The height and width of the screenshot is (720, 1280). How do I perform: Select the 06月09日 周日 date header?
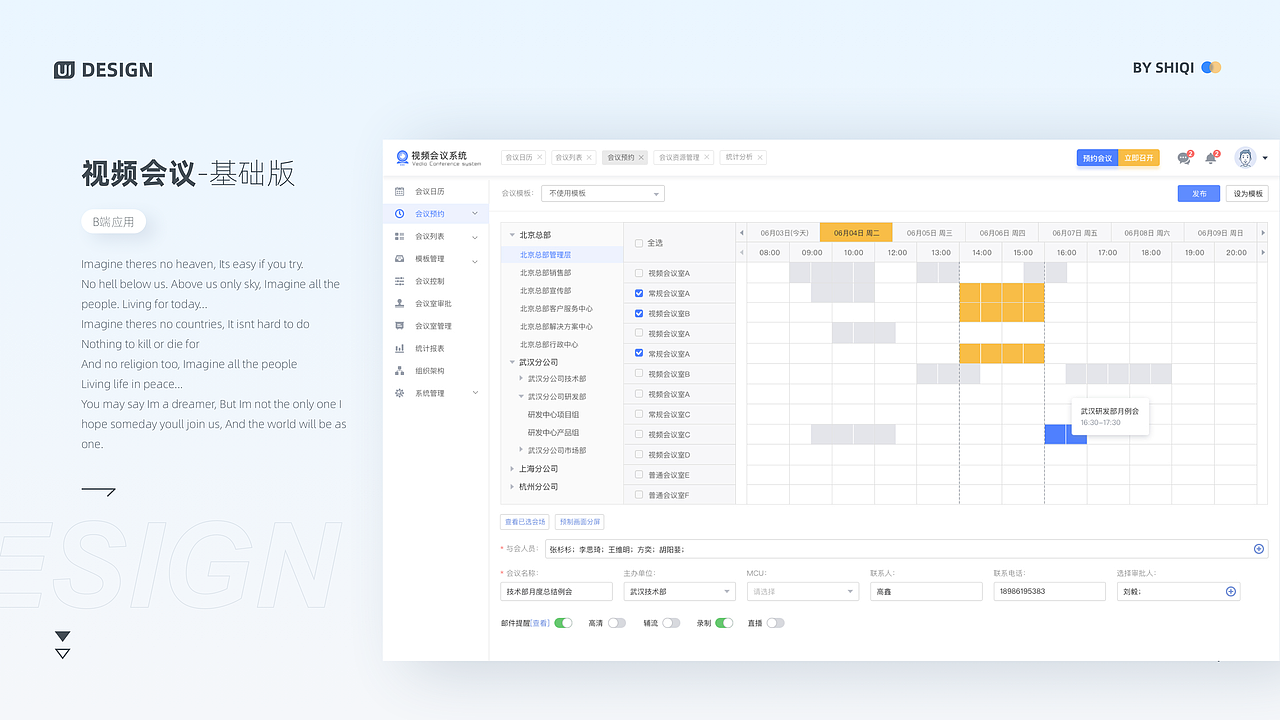pyautogui.click(x=1220, y=232)
